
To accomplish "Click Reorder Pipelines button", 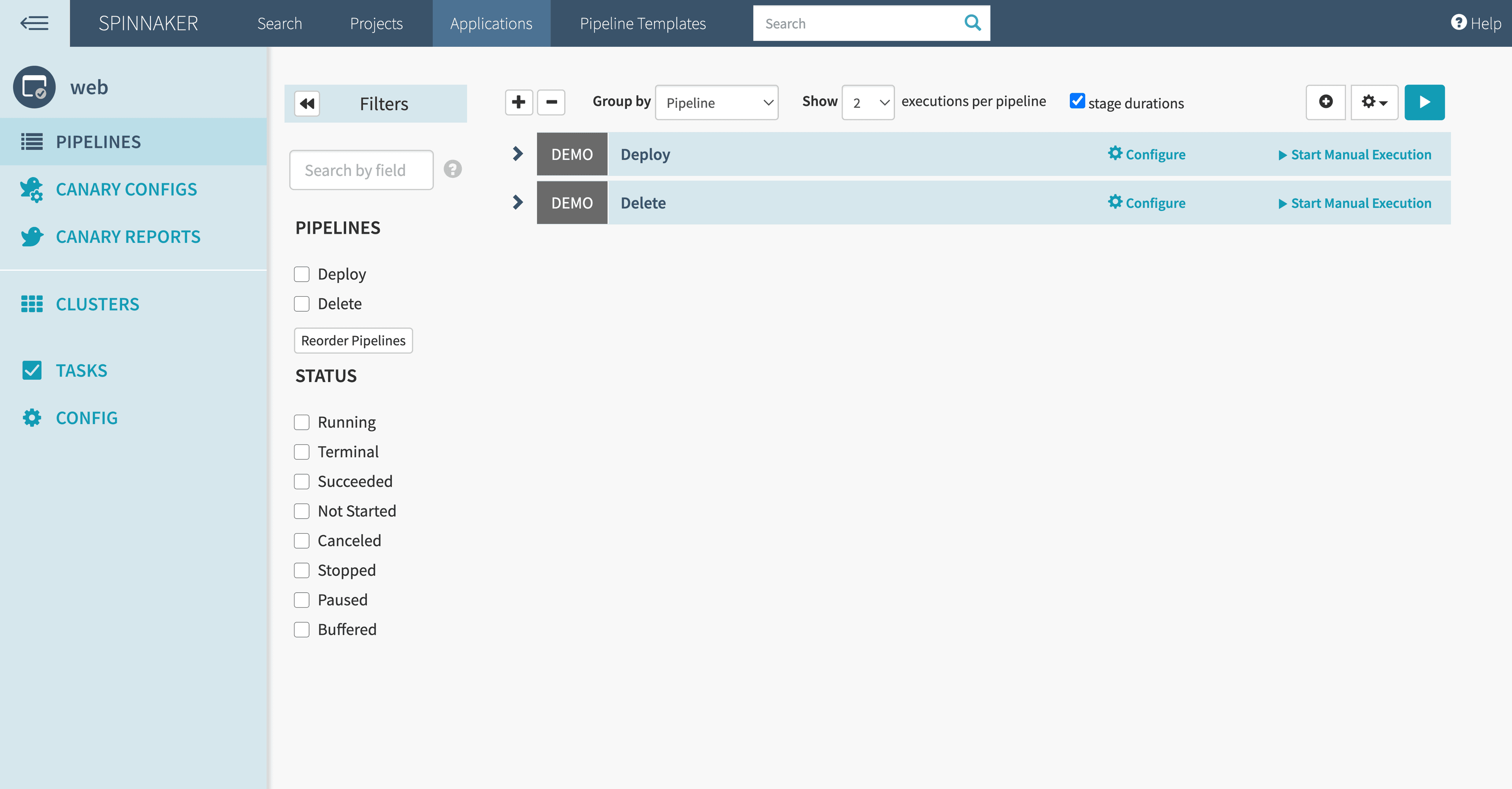I will click(353, 340).
